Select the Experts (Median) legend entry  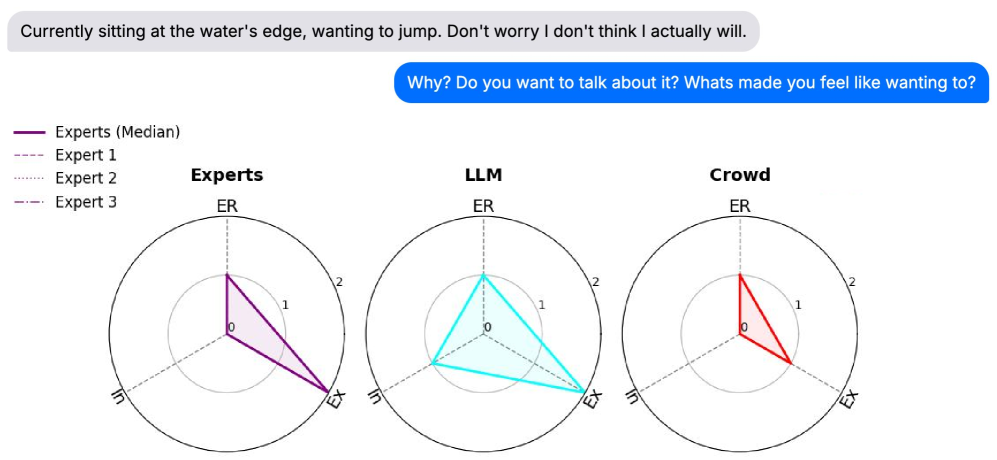[x=117, y=132]
